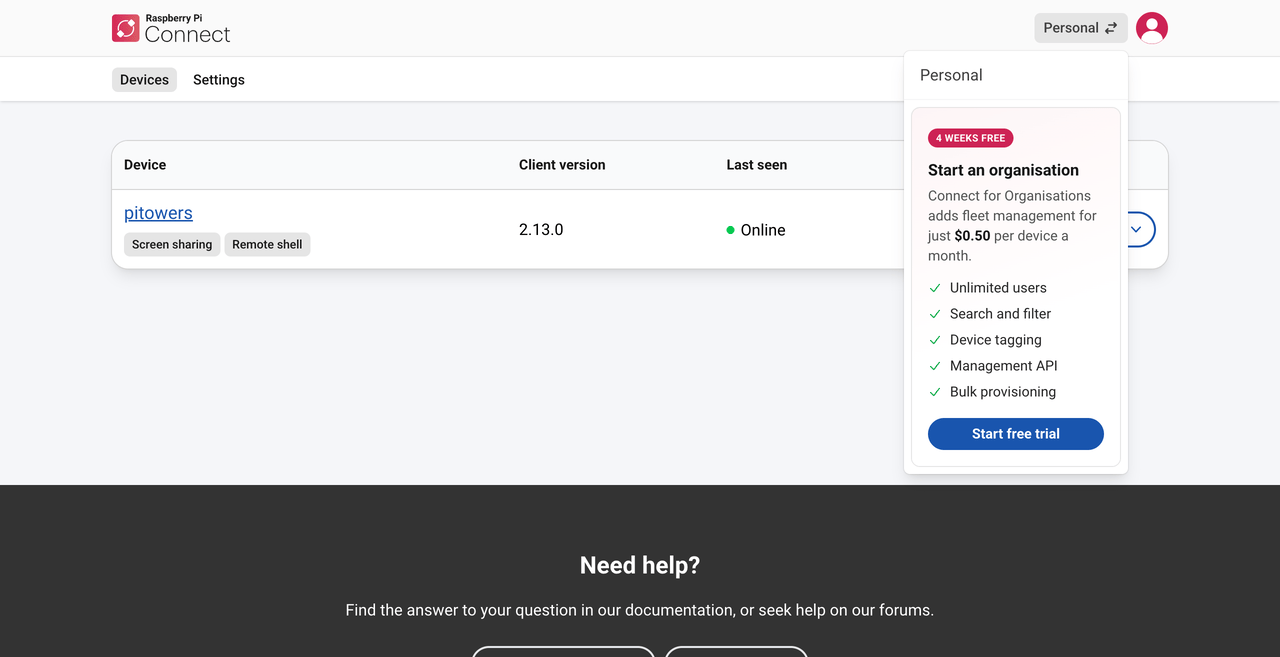Click the 2.13.0 client version value
The image size is (1280, 657).
point(541,230)
